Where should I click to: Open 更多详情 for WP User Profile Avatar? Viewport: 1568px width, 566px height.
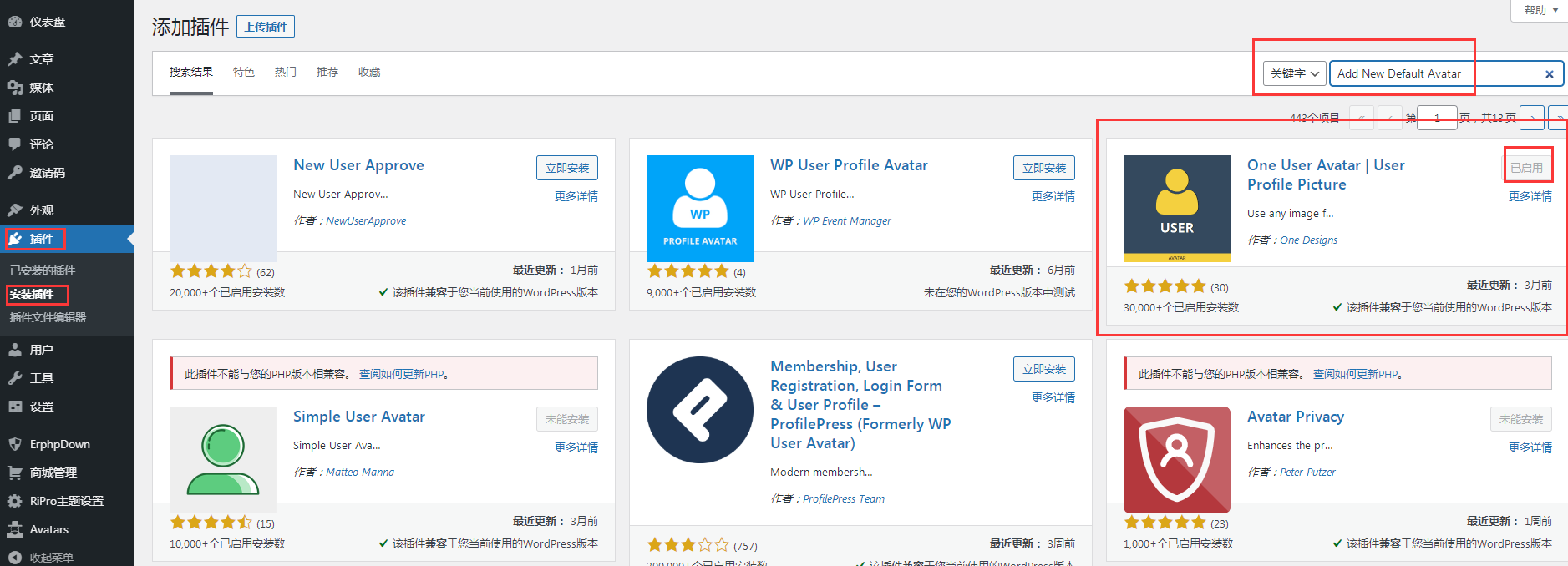(x=1053, y=196)
